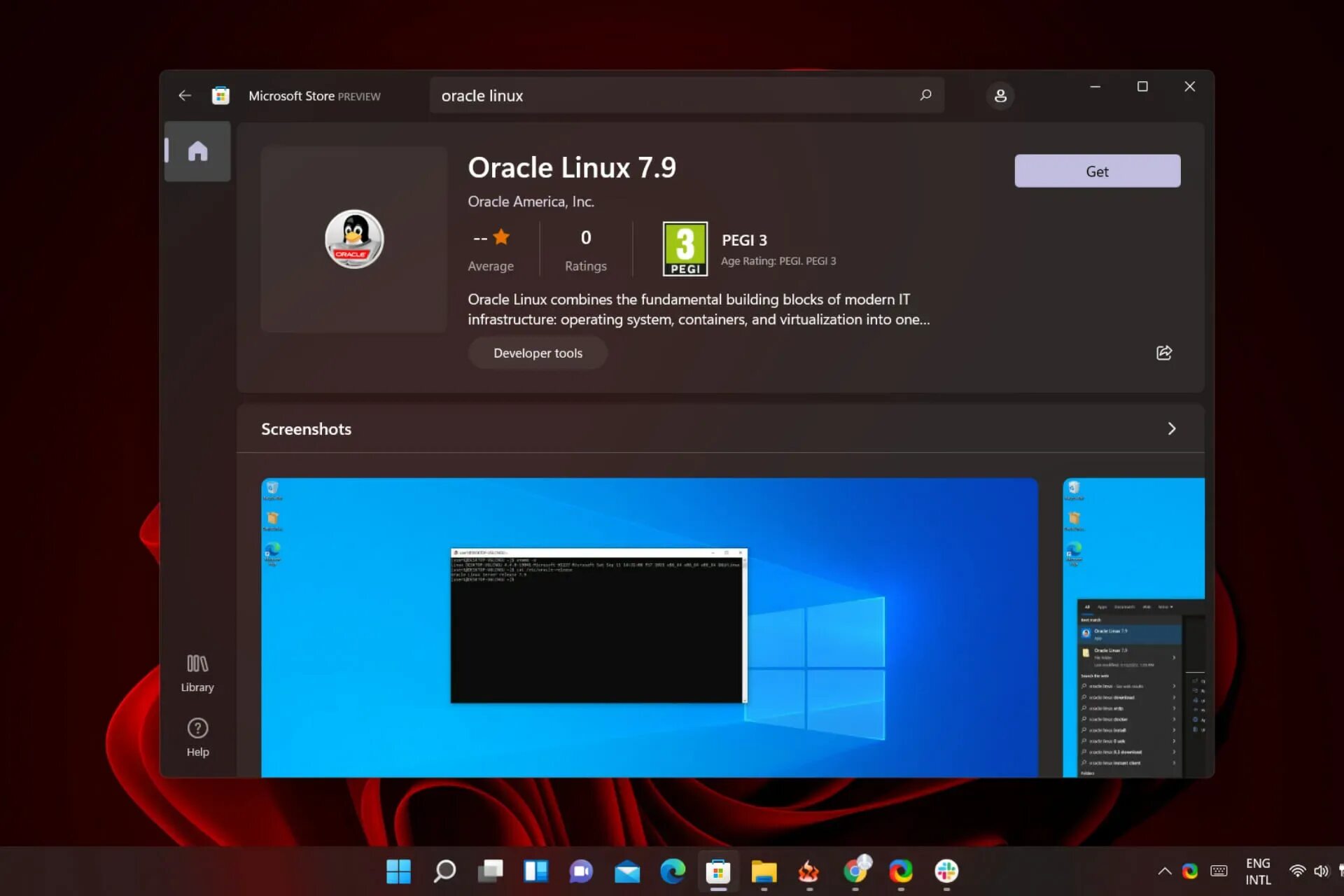Image resolution: width=1344 pixels, height=896 pixels.
Task: Click the share icon for Oracle Linux
Action: click(x=1164, y=353)
